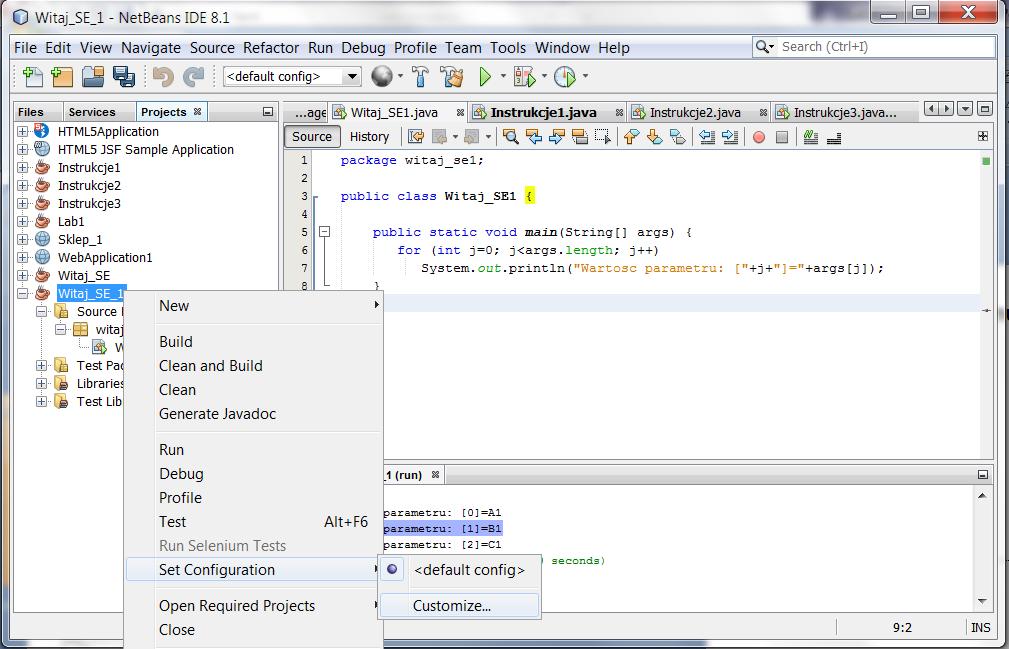
Task: Click the Shift Line Left icon
Action: 707,136
